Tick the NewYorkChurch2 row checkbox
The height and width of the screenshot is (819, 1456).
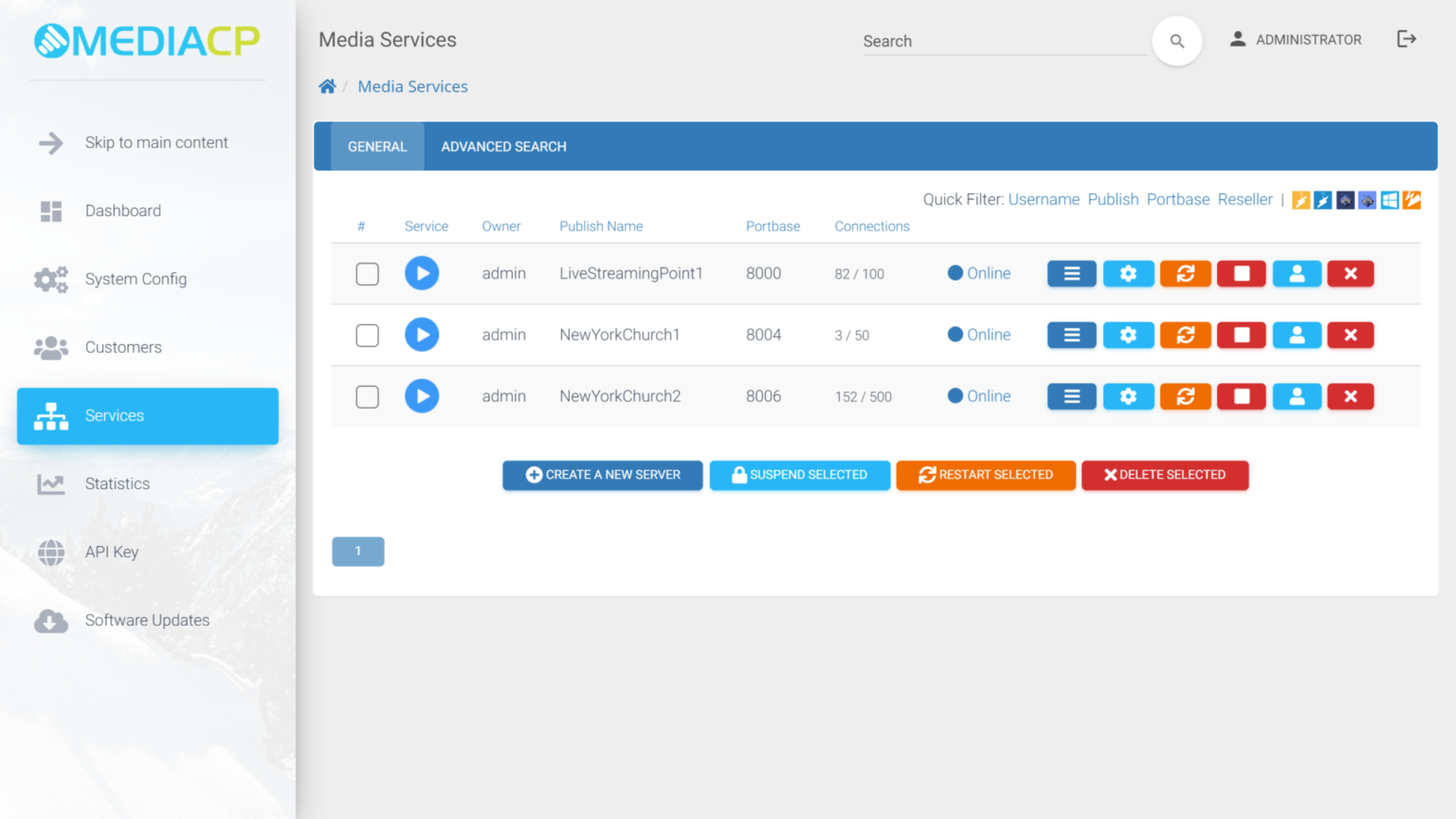(x=367, y=396)
